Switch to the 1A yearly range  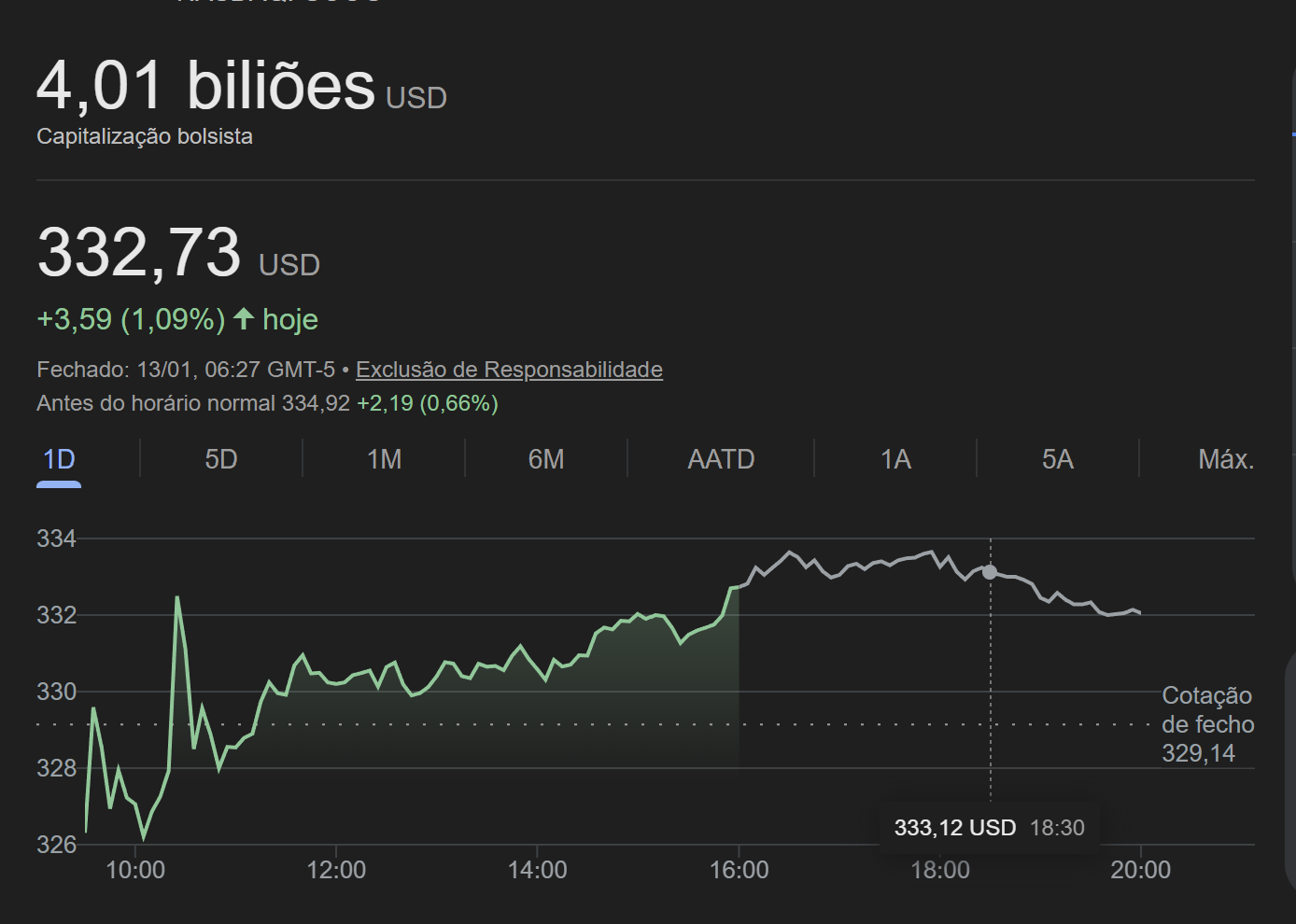coord(895,459)
